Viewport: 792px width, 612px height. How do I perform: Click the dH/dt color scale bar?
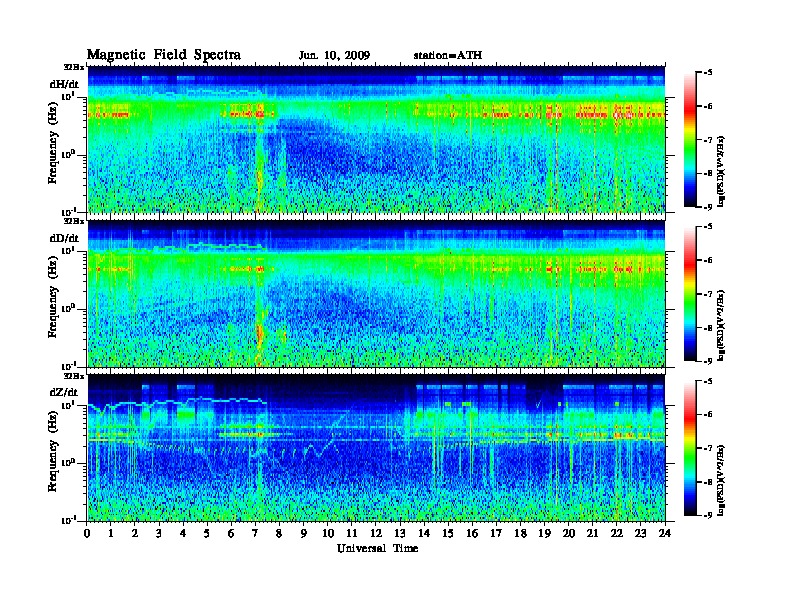[x=690, y=140]
